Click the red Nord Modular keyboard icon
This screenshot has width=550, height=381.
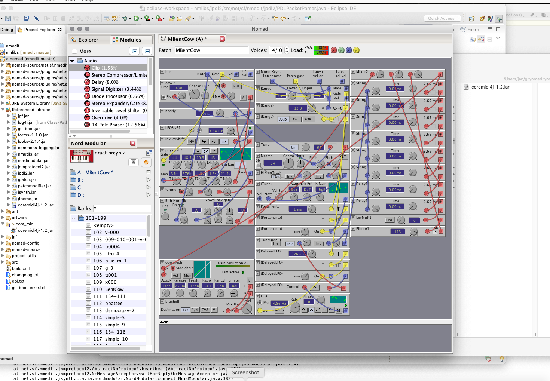pyautogui.click(x=81, y=156)
